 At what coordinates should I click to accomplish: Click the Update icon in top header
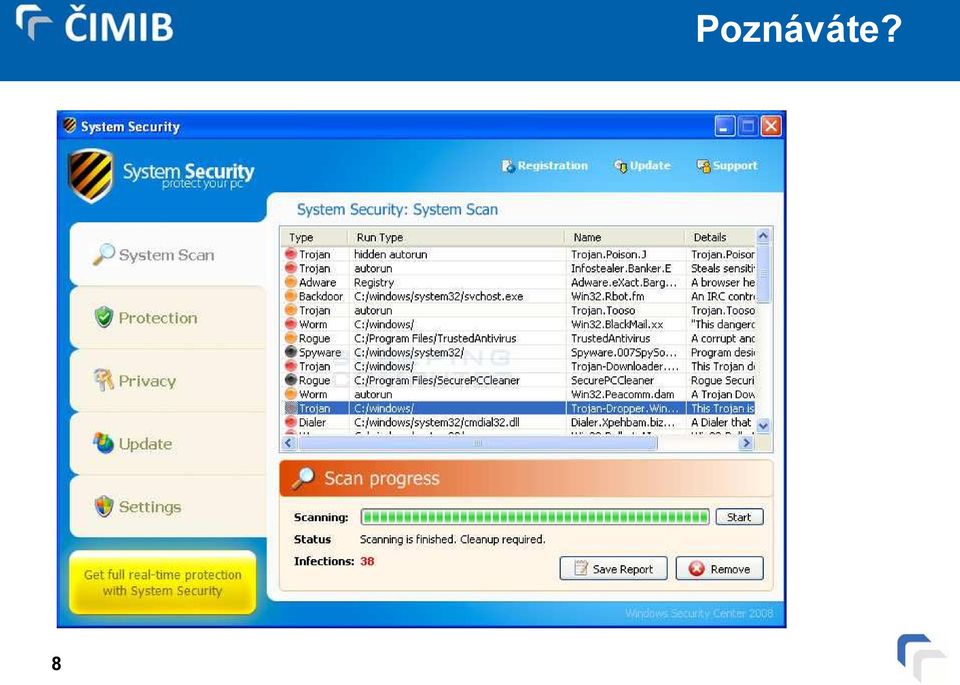pos(620,166)
